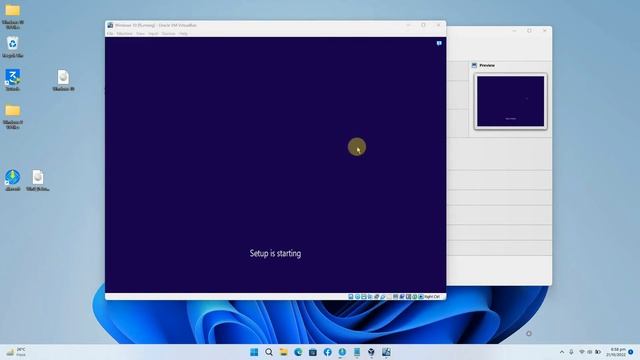Open the Machine menu in the VM window
This screenshot has height=360, width=640.
click(124, 33)
